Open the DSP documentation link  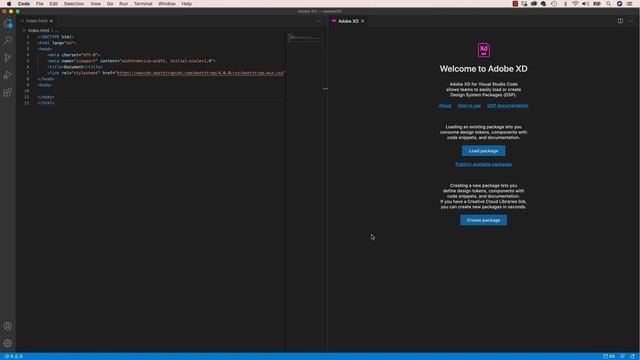coord(508,106)
